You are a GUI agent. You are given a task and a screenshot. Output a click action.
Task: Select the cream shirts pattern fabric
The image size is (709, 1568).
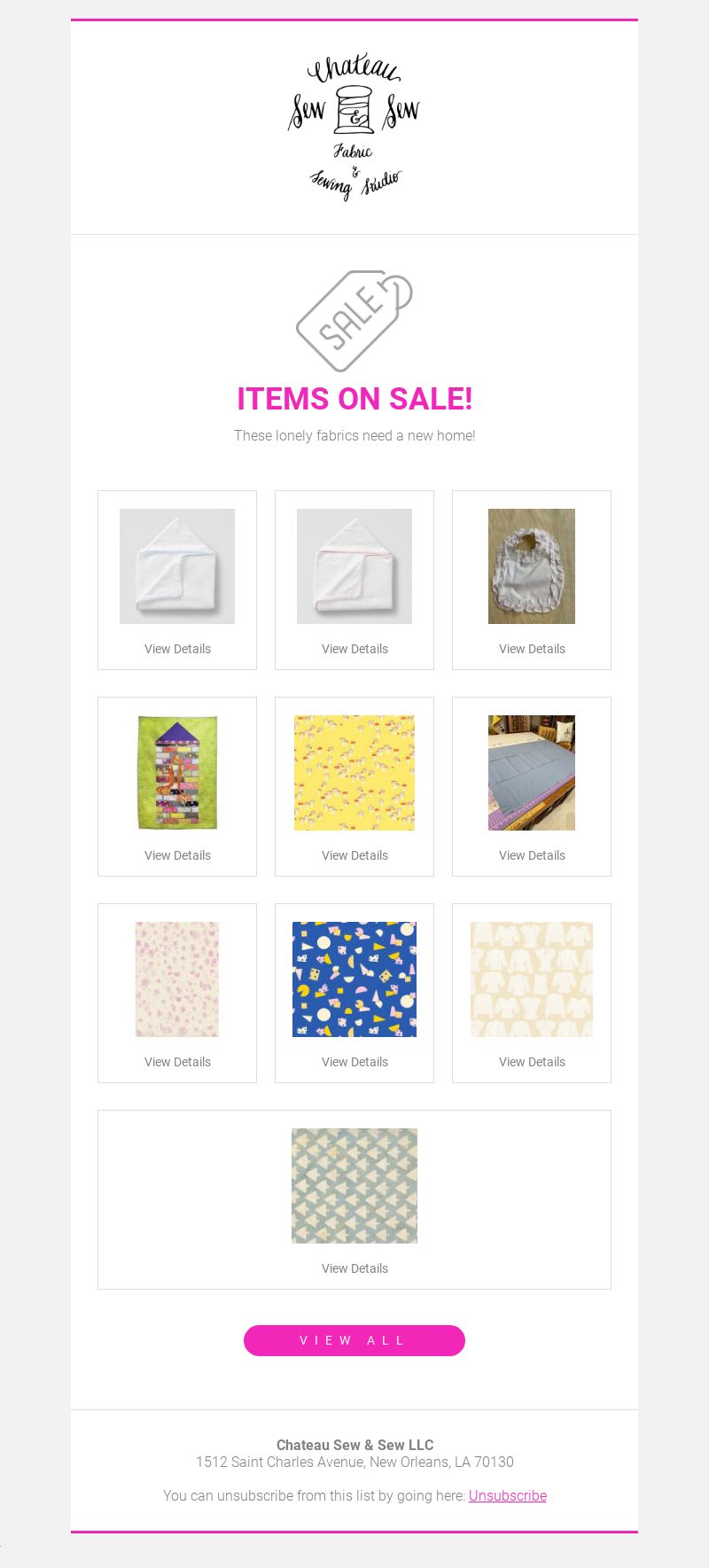pos(532,979)
